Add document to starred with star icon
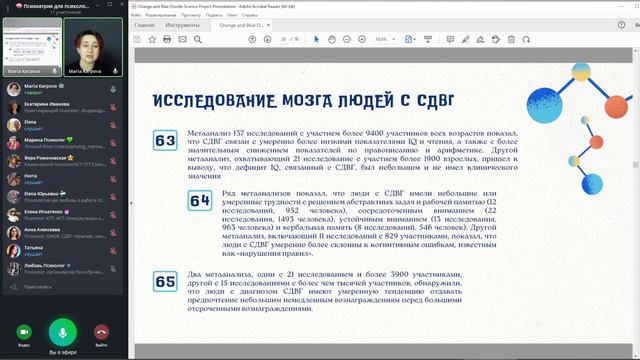640x360 pixels. [x=152, y=40]
